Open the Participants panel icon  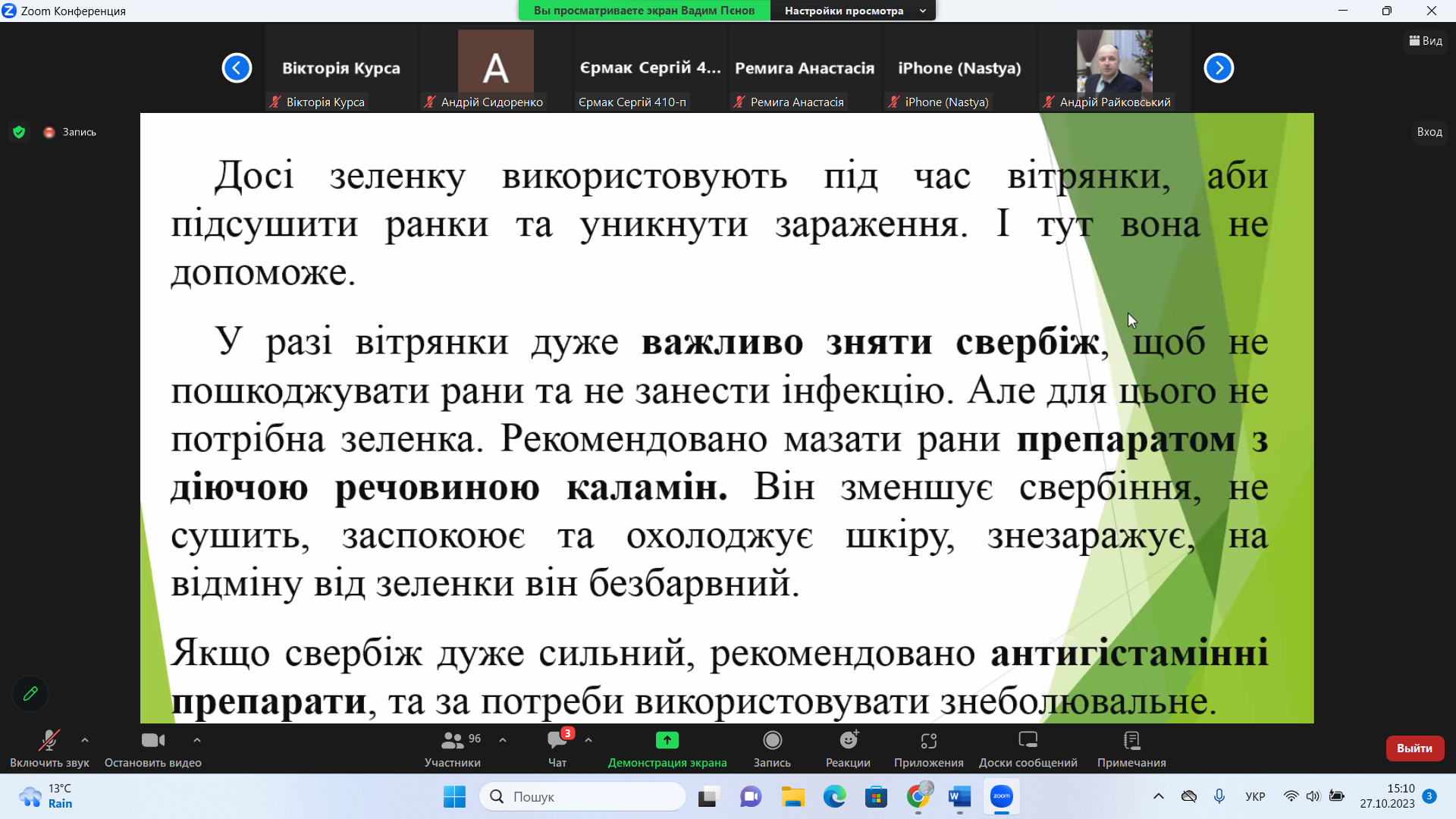(453, 740)
